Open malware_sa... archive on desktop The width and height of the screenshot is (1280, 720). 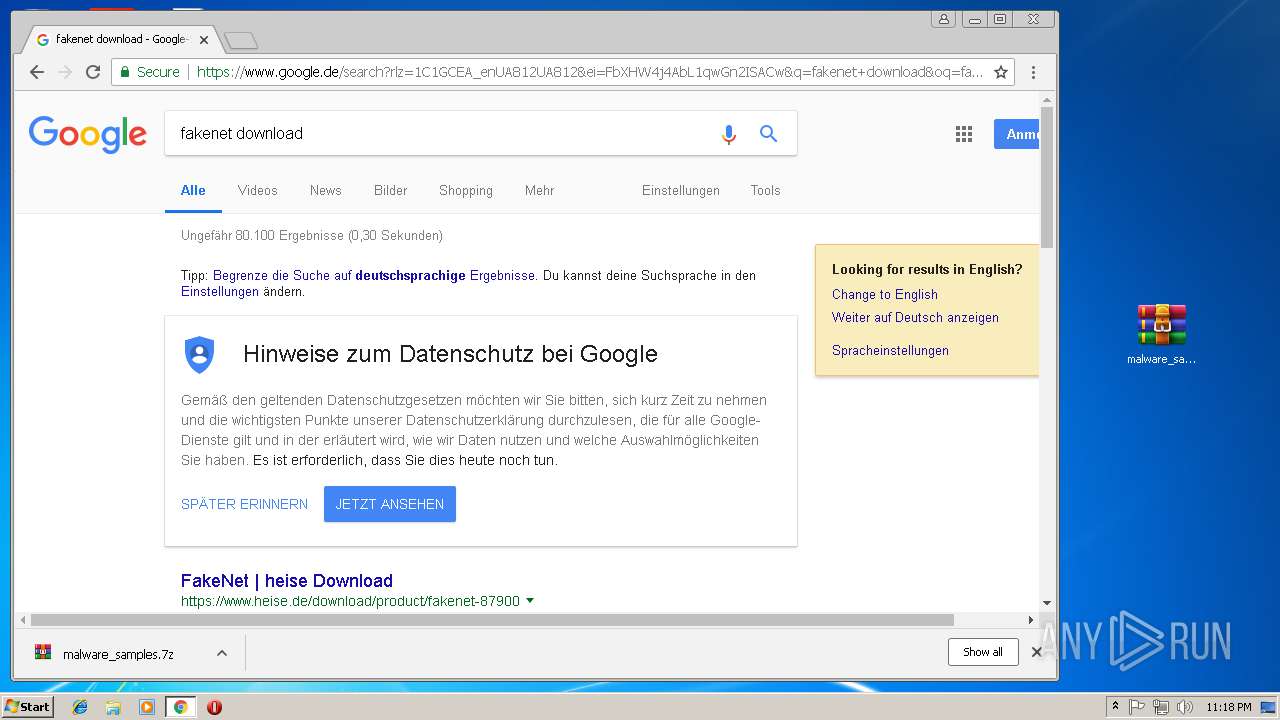point(1161,334)
